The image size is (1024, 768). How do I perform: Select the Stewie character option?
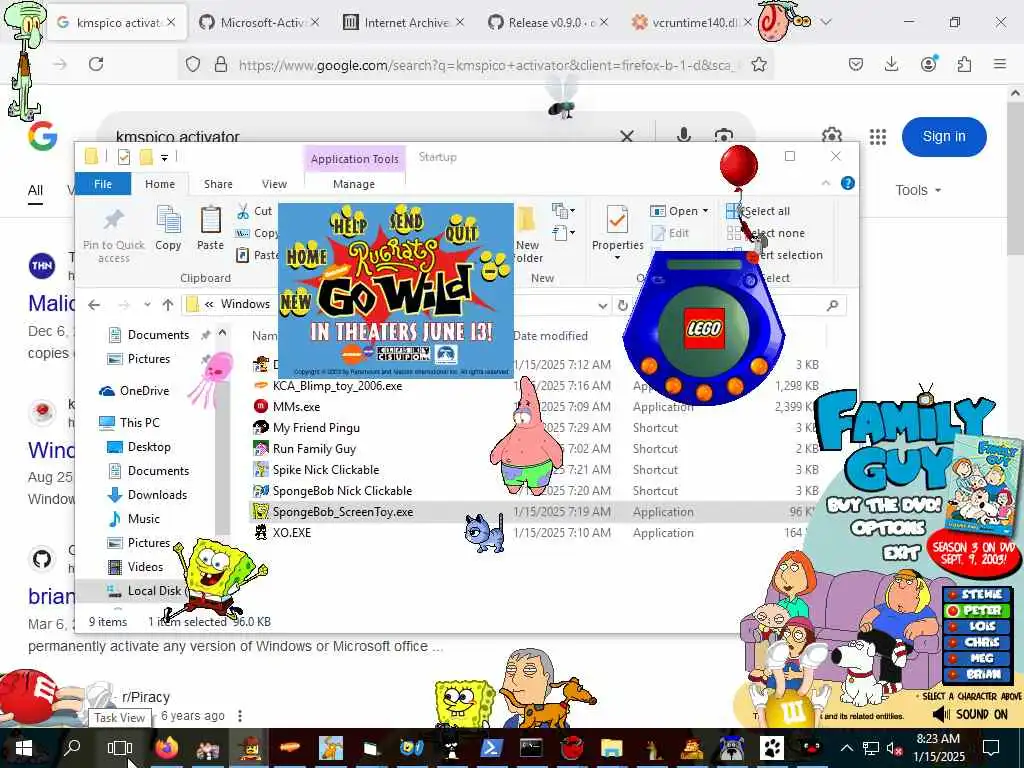(x=976, y=594)
